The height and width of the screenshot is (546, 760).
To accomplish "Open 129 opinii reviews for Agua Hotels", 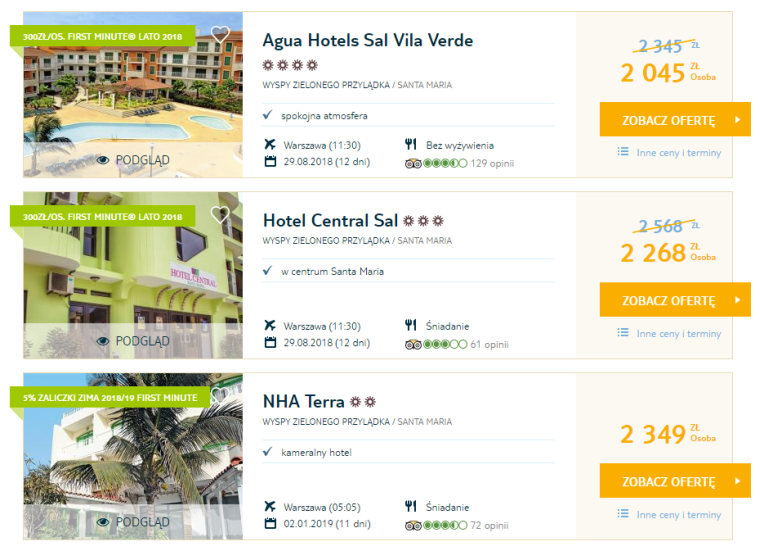I will pos(492,163).
